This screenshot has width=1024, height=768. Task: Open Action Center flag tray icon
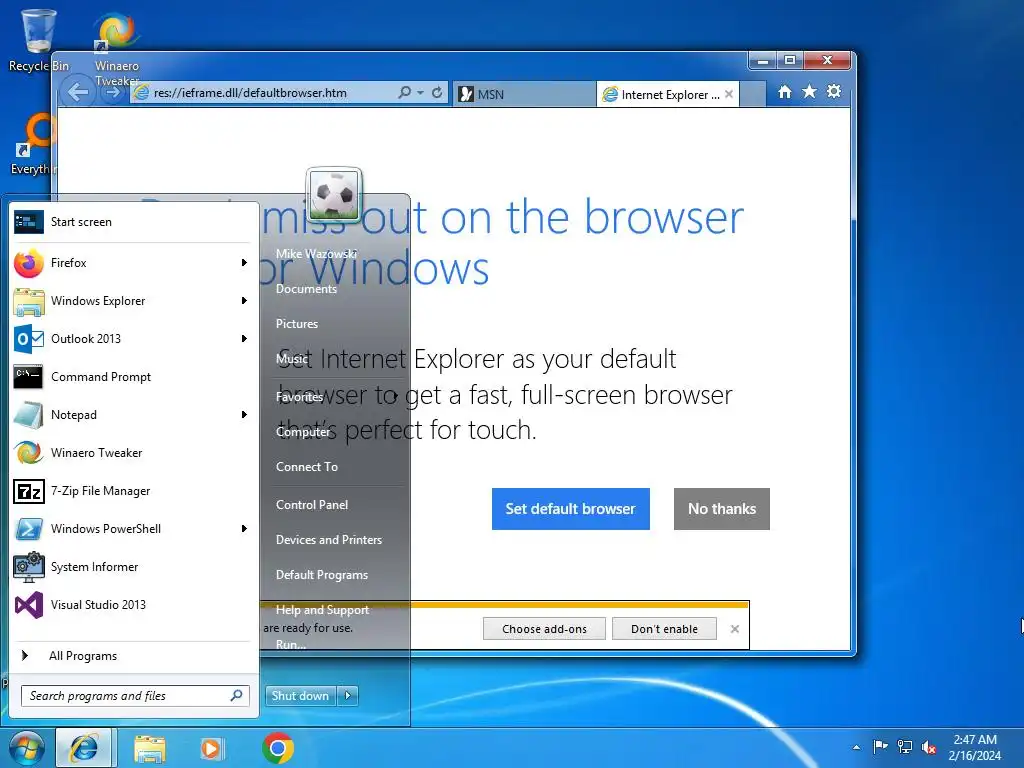(880, 746)
